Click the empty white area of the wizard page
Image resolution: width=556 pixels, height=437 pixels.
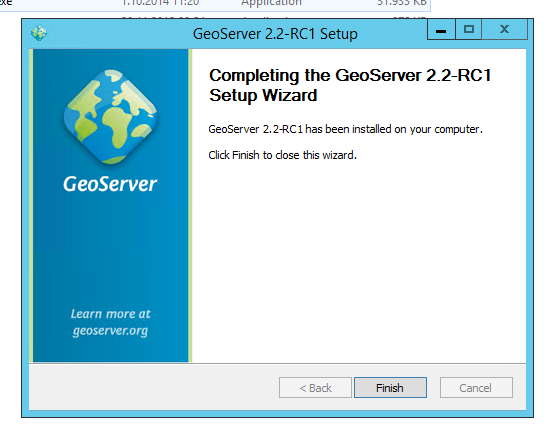pos(358,259)
